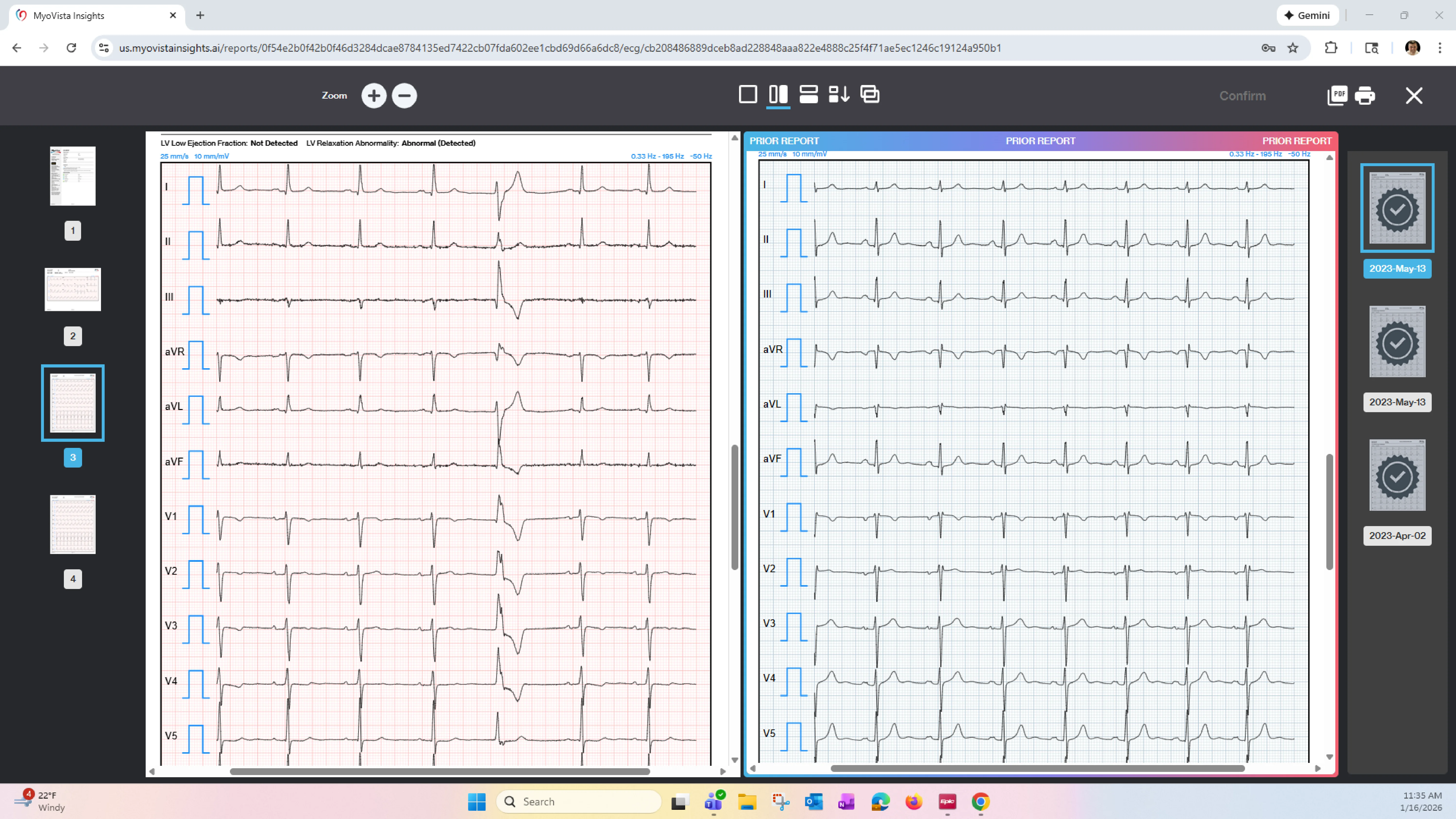
Task: Enable the overlay comparison view
Action: pyautogui.click(x=869, y=94)
